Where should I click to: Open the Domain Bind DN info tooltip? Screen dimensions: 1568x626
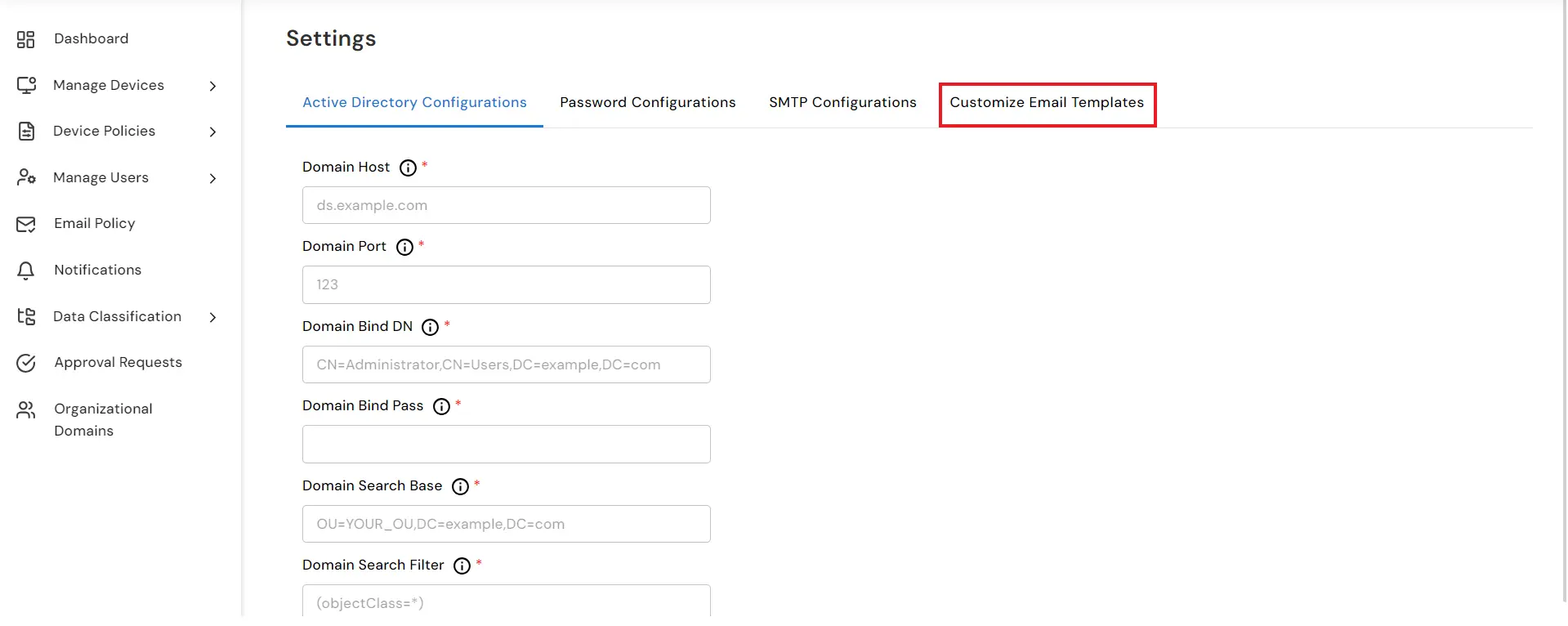(431, 327)
